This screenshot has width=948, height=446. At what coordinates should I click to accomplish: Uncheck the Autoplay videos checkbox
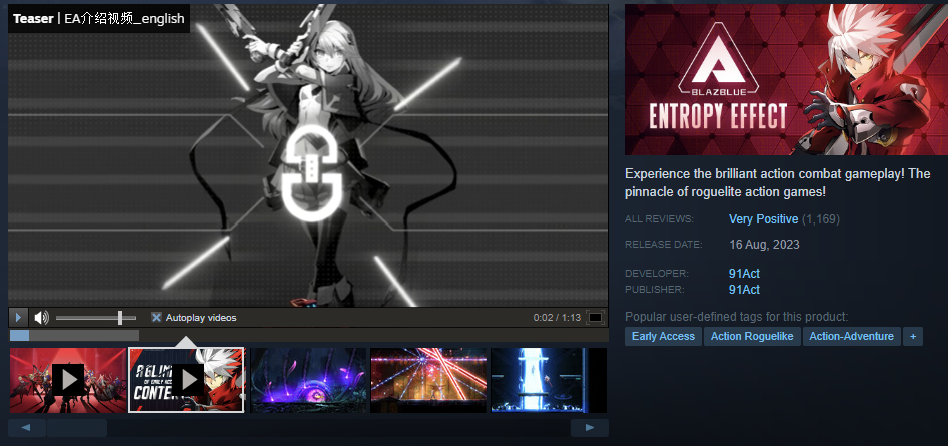click(157, 317)
